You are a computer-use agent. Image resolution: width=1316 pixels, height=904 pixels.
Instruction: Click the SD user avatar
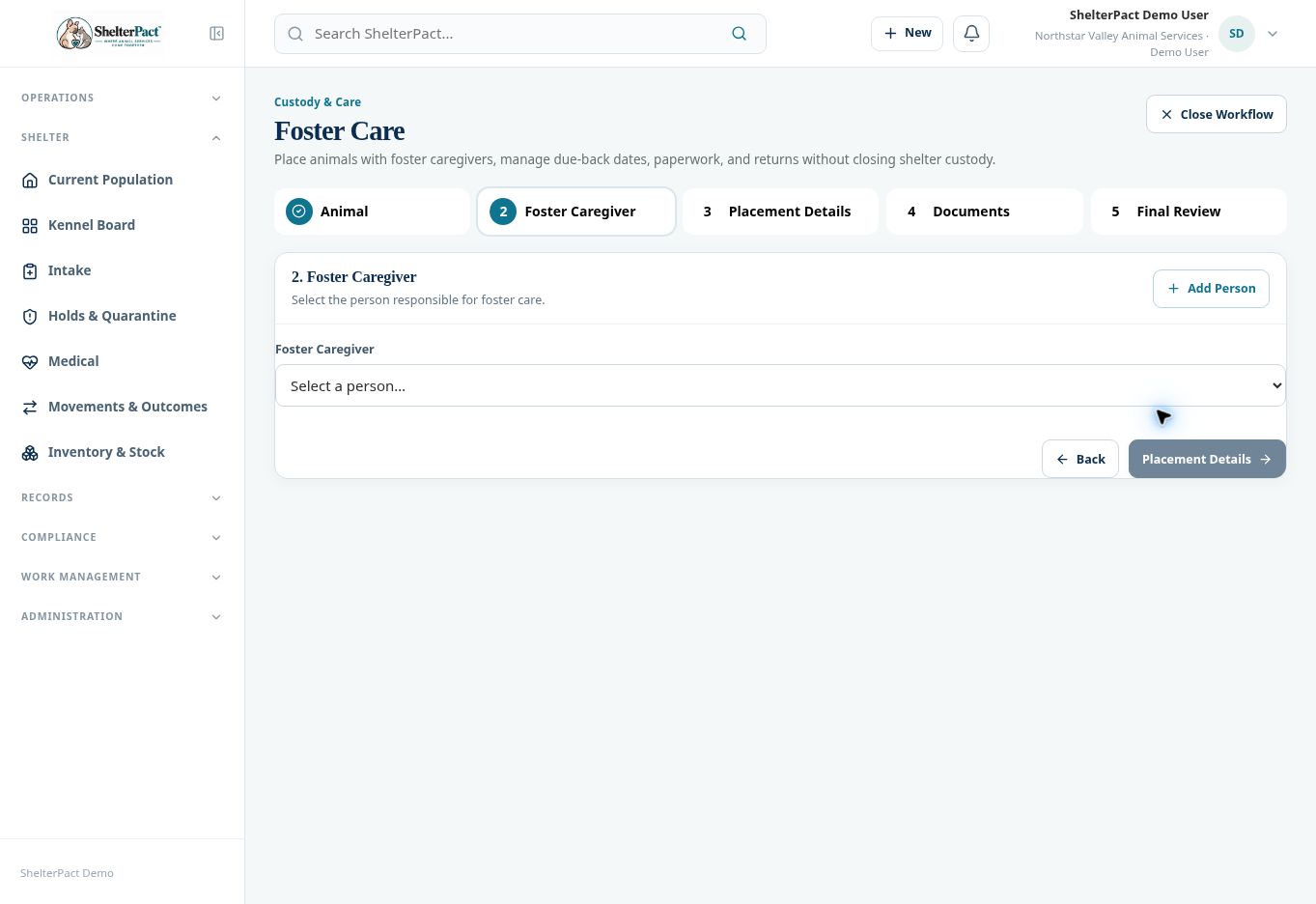[1237, 34]
